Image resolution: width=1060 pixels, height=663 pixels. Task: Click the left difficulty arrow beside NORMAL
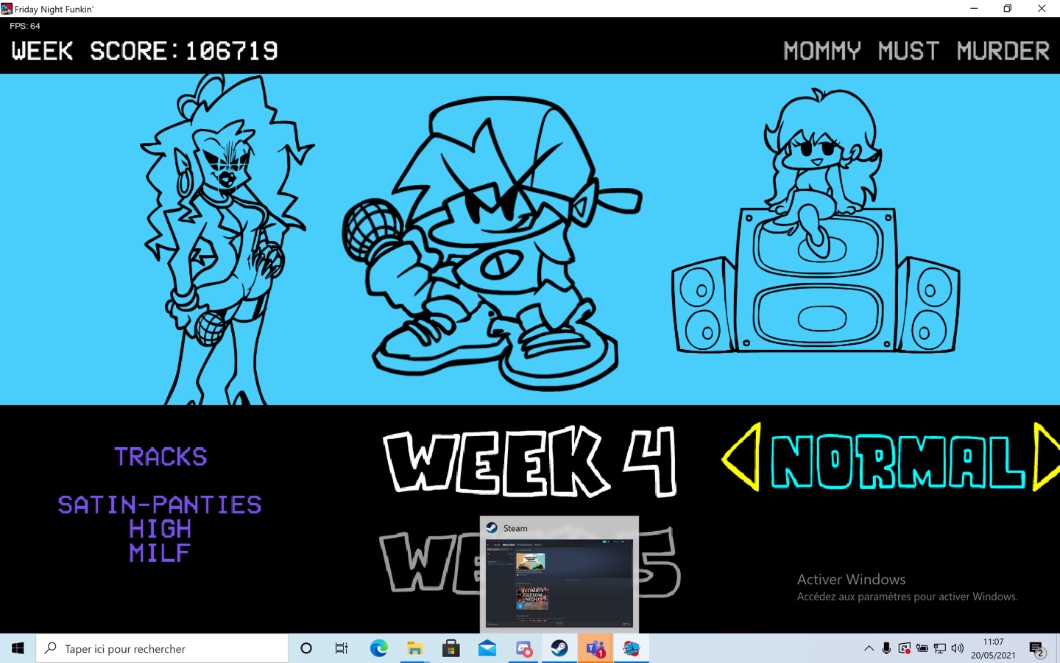[741, 458]
